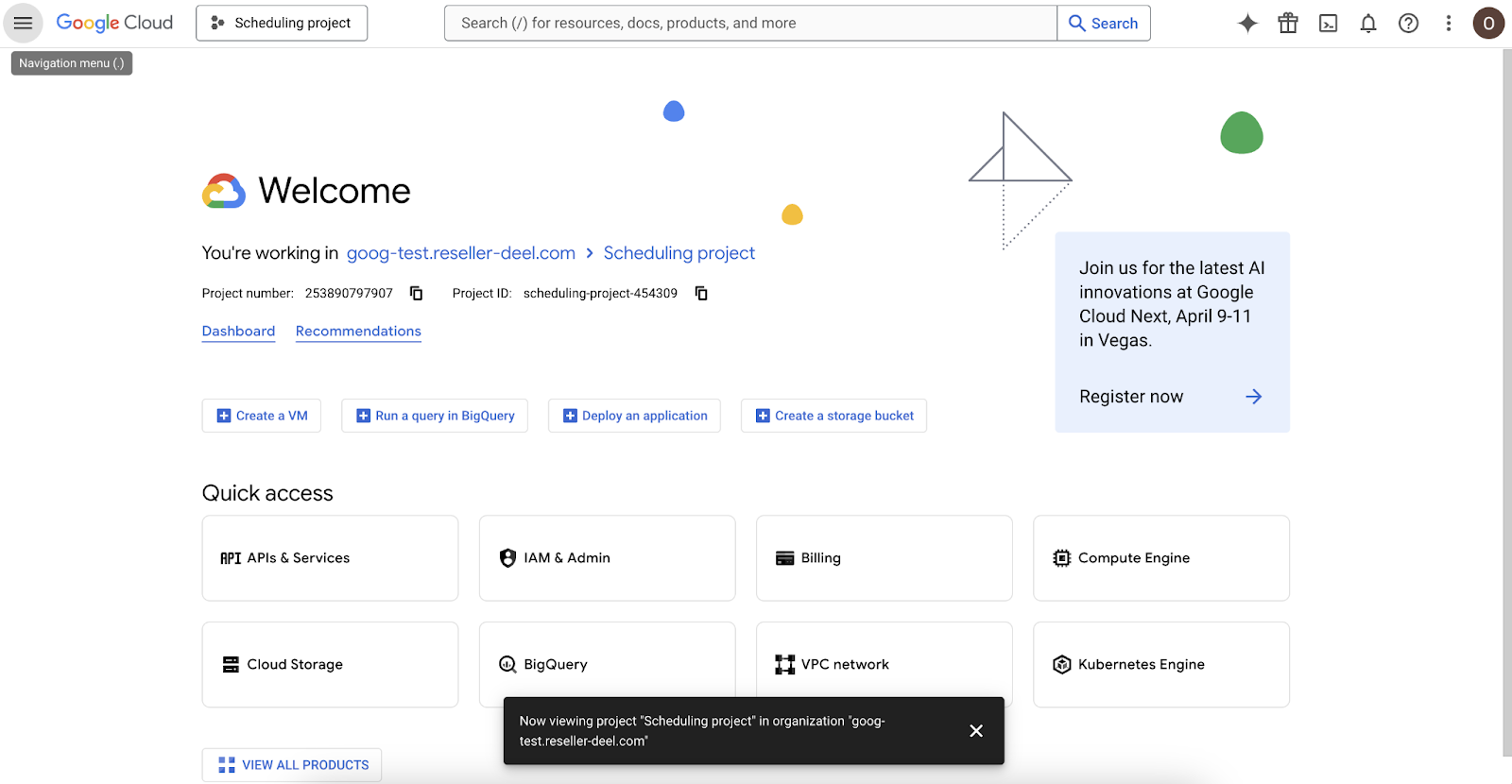Click Register now arrow icon

point(1254,397)
